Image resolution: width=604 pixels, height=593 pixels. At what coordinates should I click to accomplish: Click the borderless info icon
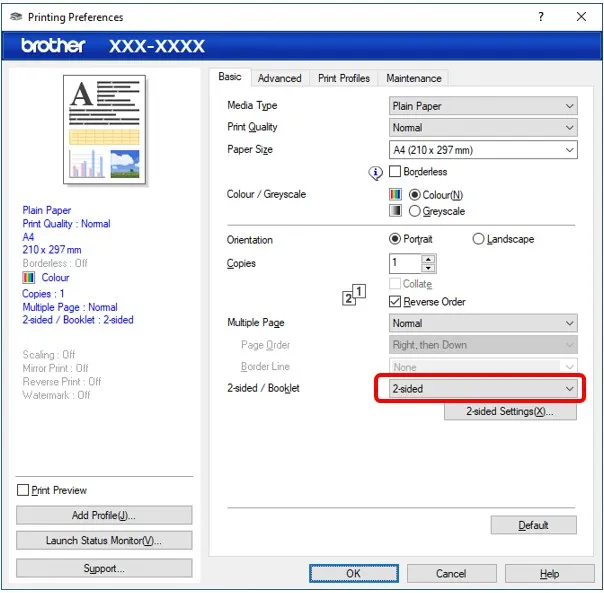click(x=376, y=172)
